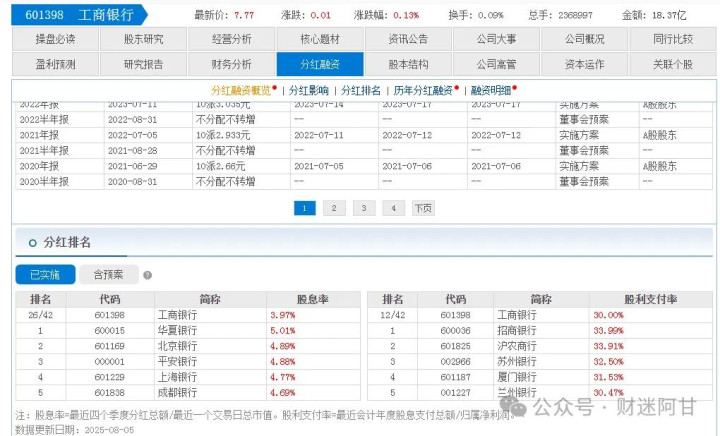Go to page 1 of dividend table
The width and height of the screenshot is (720, 436).
pyautogui.click(x=304, y=208)
